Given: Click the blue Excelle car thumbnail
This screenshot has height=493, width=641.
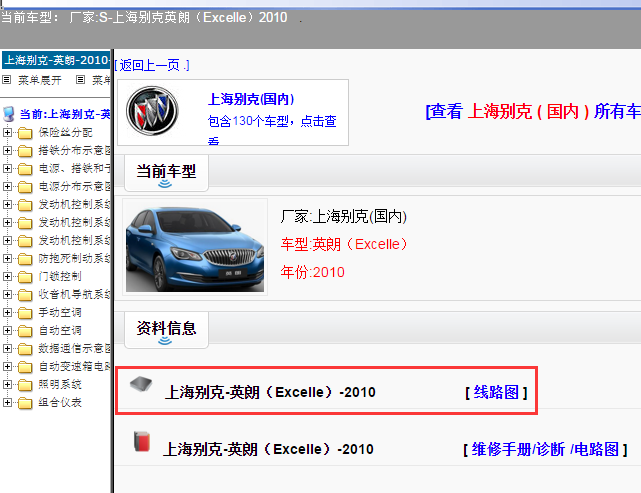Looking at the screenshot, I should (195, 247).
